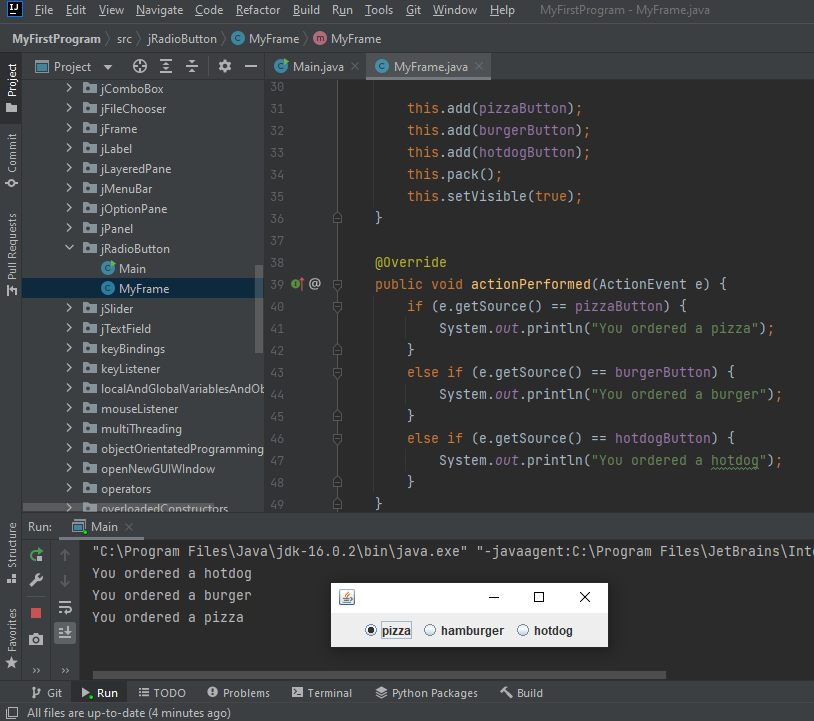The image size is (814, 721).
Task: Open the Terminal tab at the bottom
Action: click(x=322, y=692)
